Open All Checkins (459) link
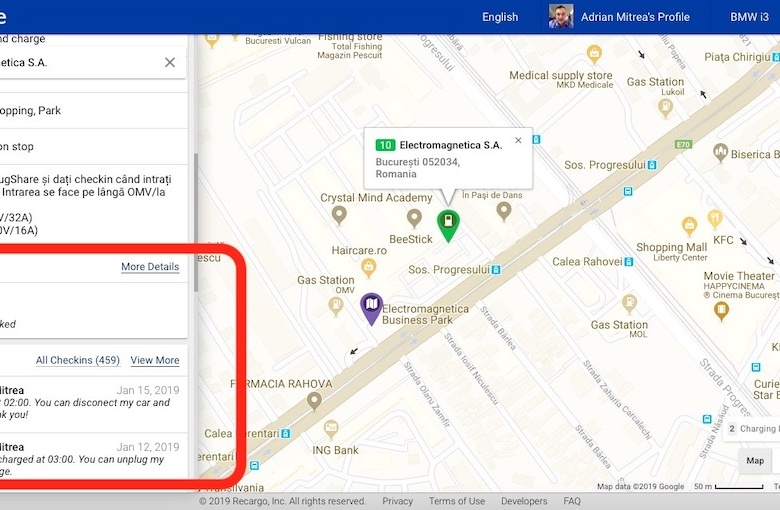The width and height of the screenshot is (780, 510). coord(78,360)
